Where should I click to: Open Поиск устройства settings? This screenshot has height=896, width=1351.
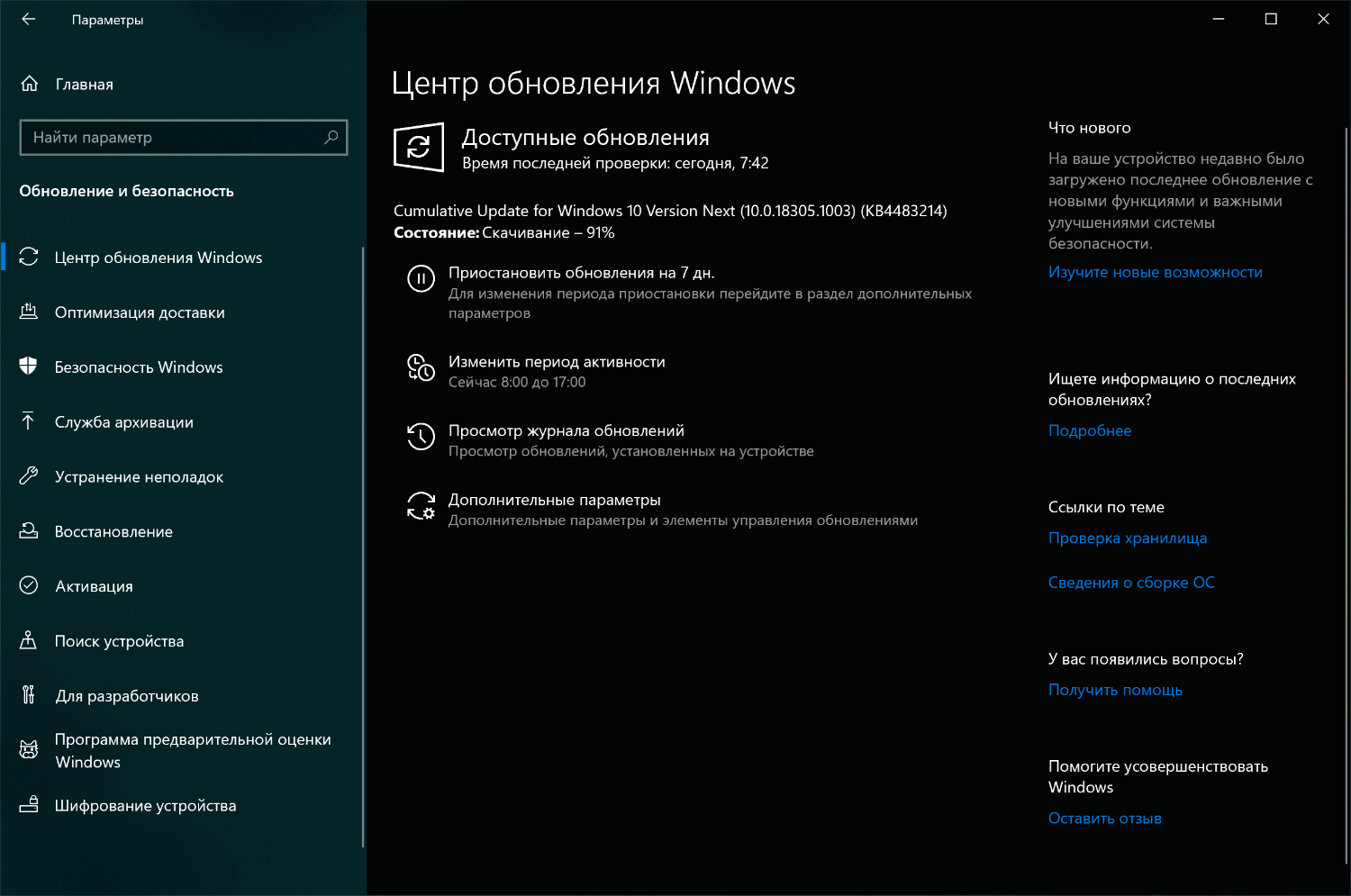coord(121,640)
